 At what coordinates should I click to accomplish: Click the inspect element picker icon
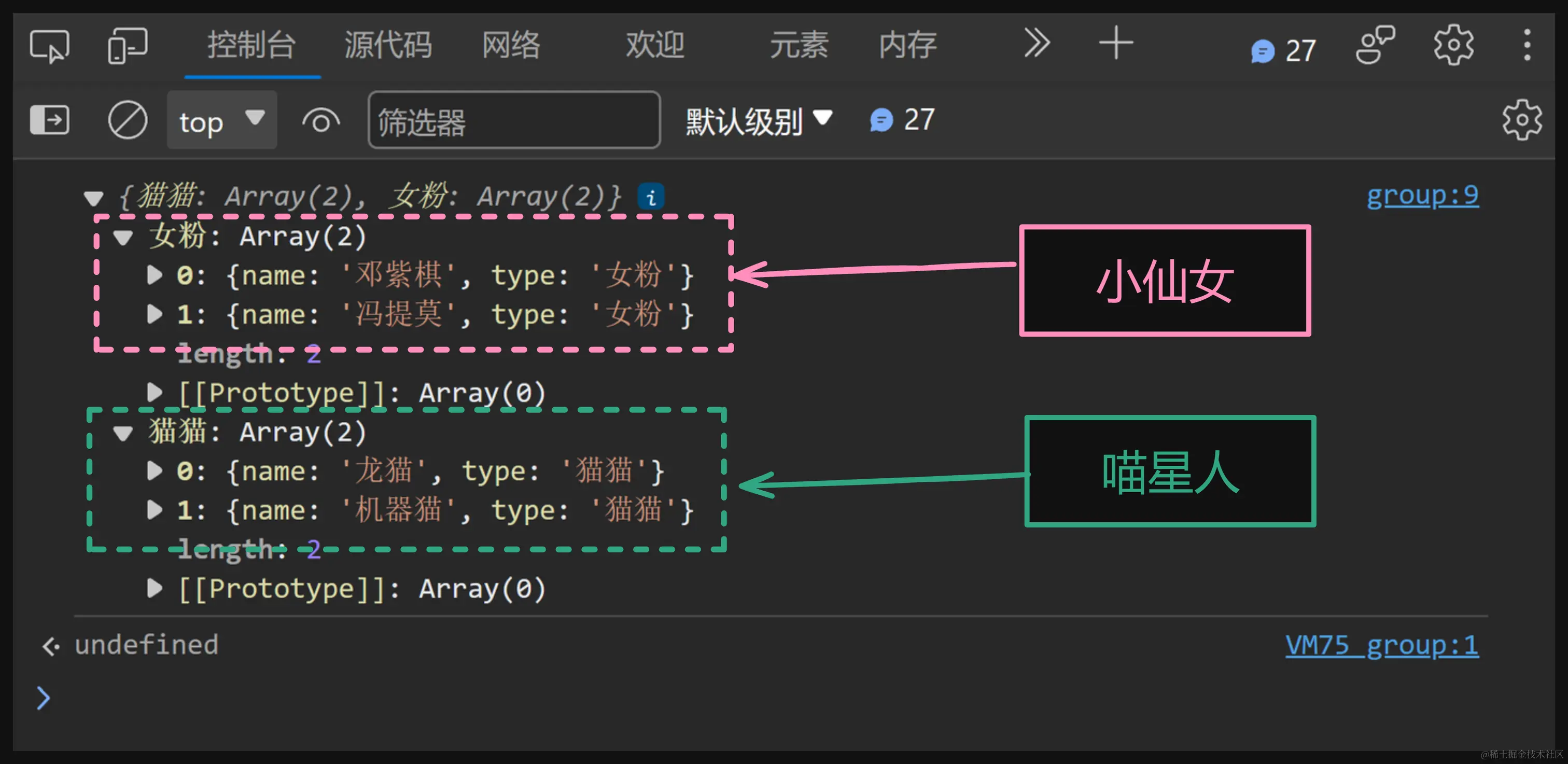pyautogui.click(x=49, y=46)
